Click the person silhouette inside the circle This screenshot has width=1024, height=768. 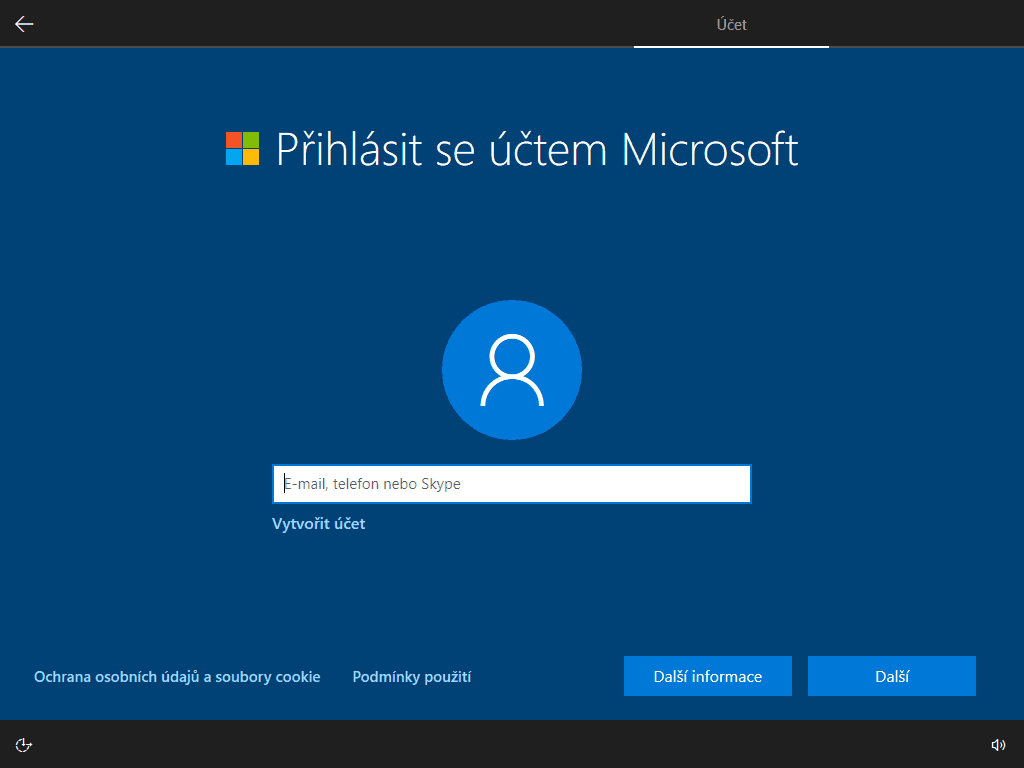pos(511,370)
